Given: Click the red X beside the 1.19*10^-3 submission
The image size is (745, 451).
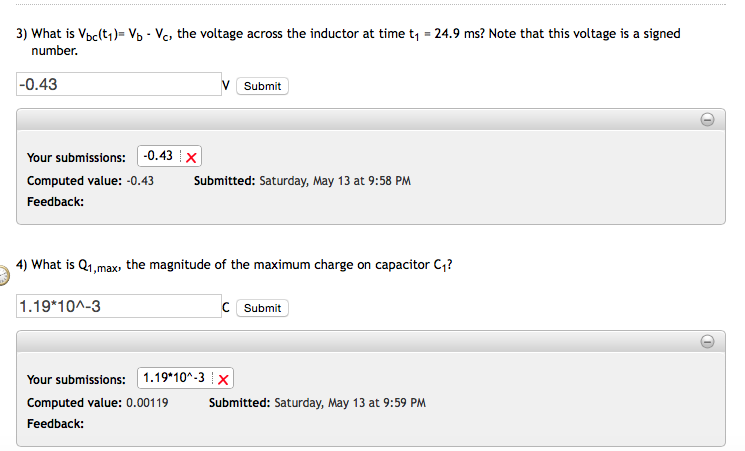Looking at the screenshot, I should pyautogui.click(x=222, y=379).
